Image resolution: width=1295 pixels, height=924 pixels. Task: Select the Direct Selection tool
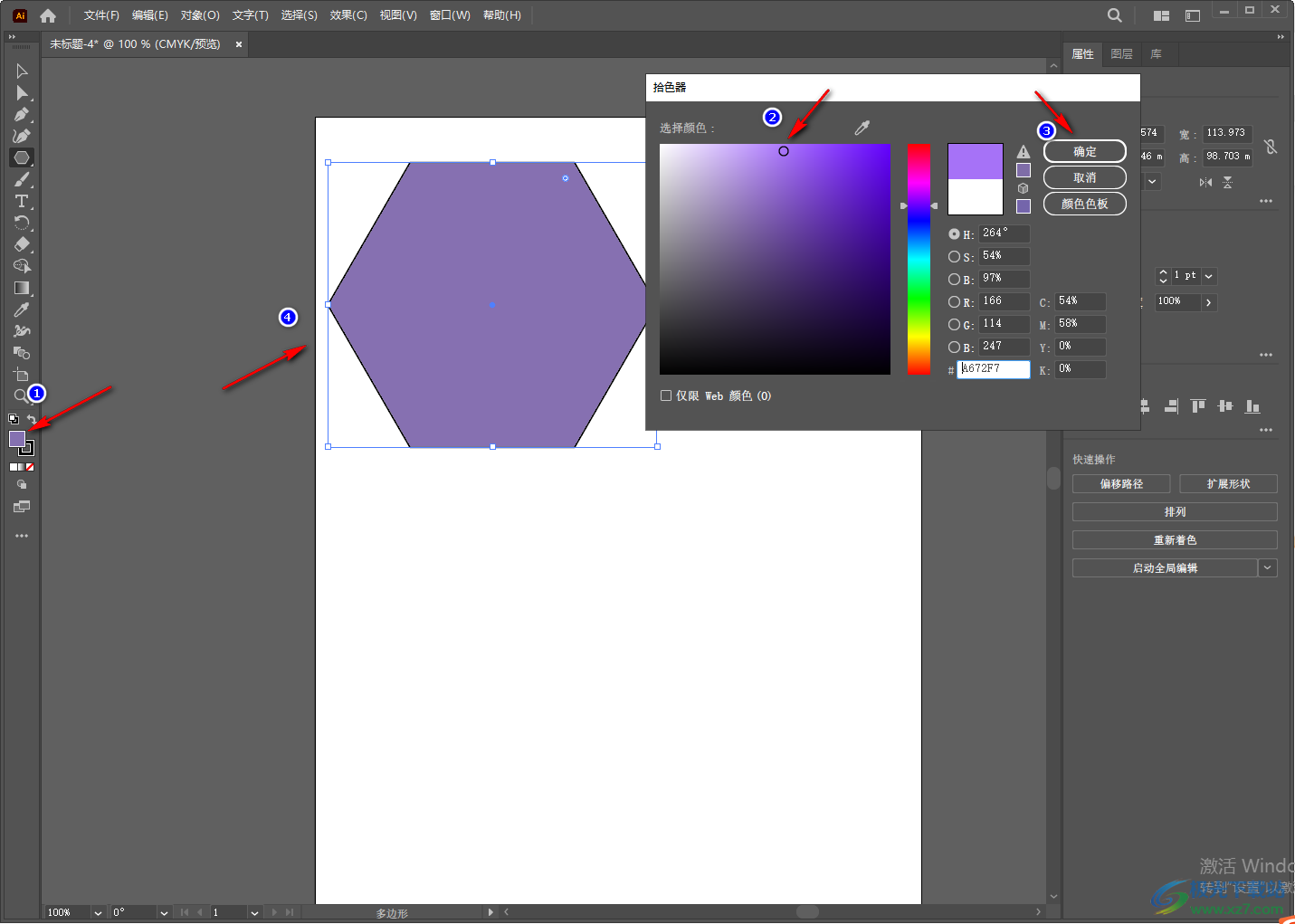pyautogui.click(x=22, y=92)
